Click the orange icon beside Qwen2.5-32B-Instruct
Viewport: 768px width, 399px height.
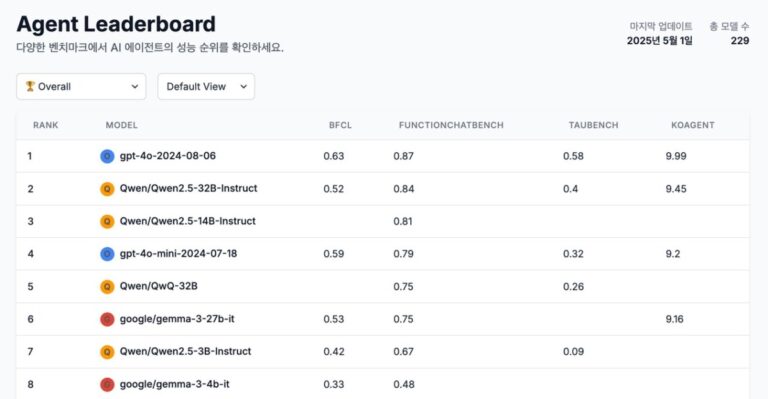click(107, 189)
